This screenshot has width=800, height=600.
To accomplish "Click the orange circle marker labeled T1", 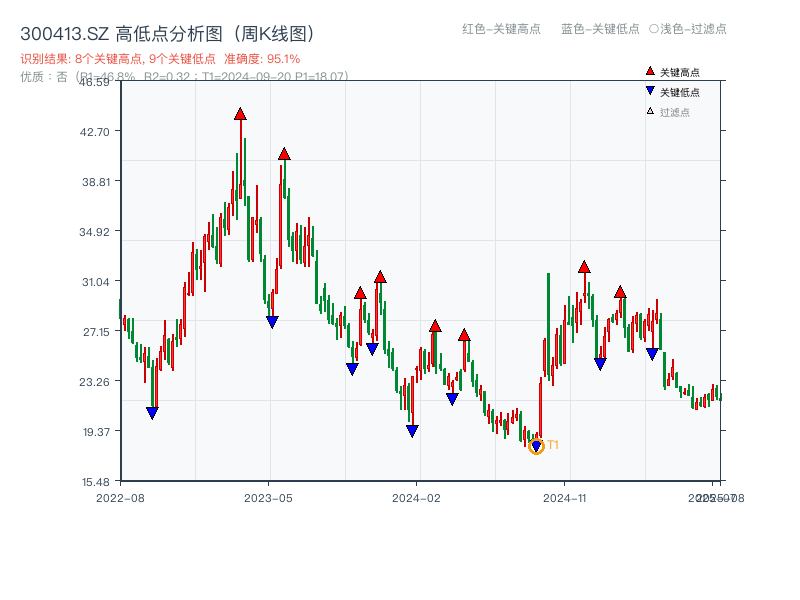I will (535, 446).
